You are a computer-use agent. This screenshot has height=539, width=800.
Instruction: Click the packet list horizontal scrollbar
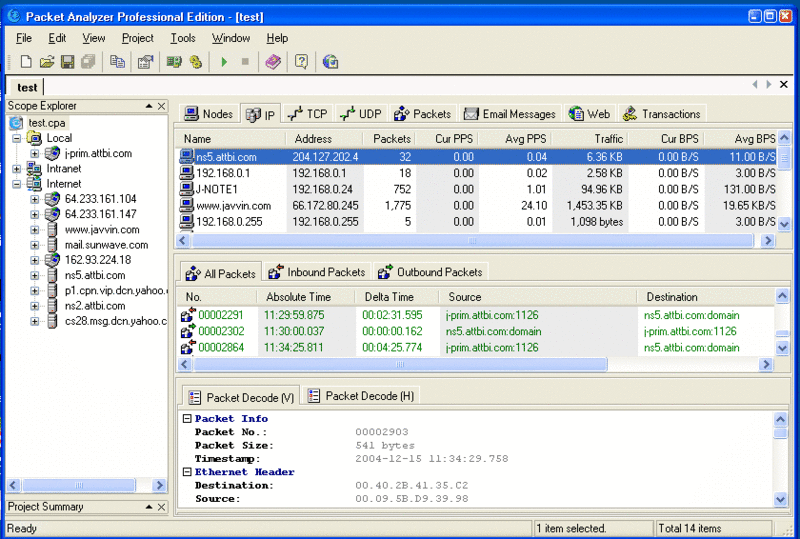point(400,364)
